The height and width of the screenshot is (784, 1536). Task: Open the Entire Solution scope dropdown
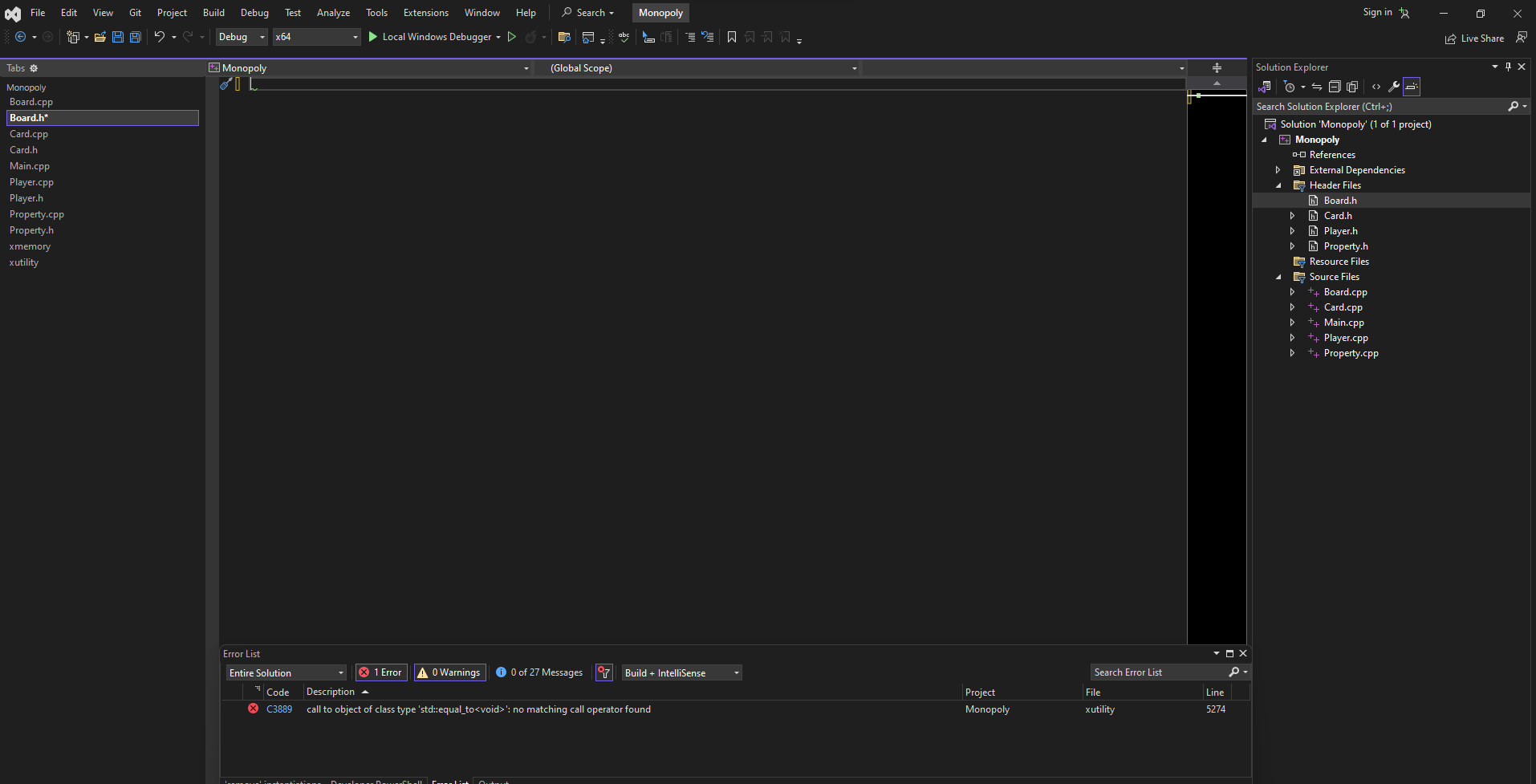(286, 672)
